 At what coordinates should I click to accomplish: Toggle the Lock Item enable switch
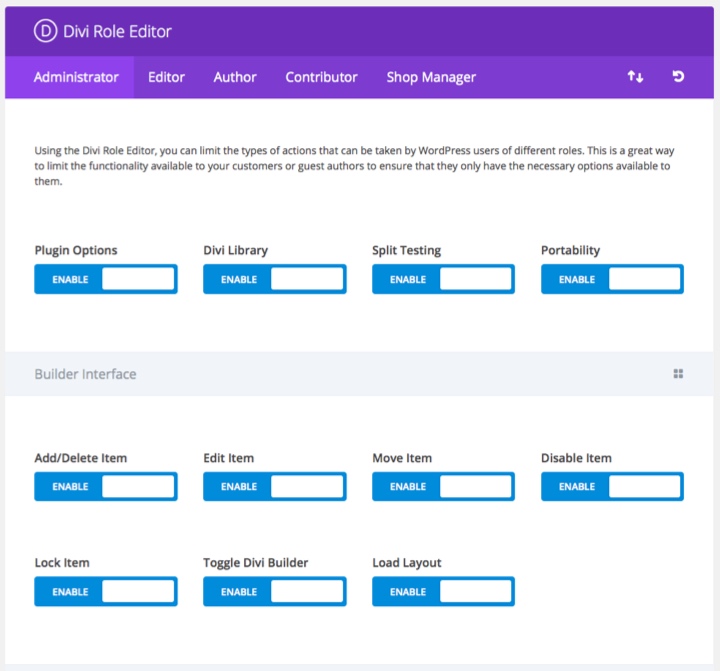point(106,592)
